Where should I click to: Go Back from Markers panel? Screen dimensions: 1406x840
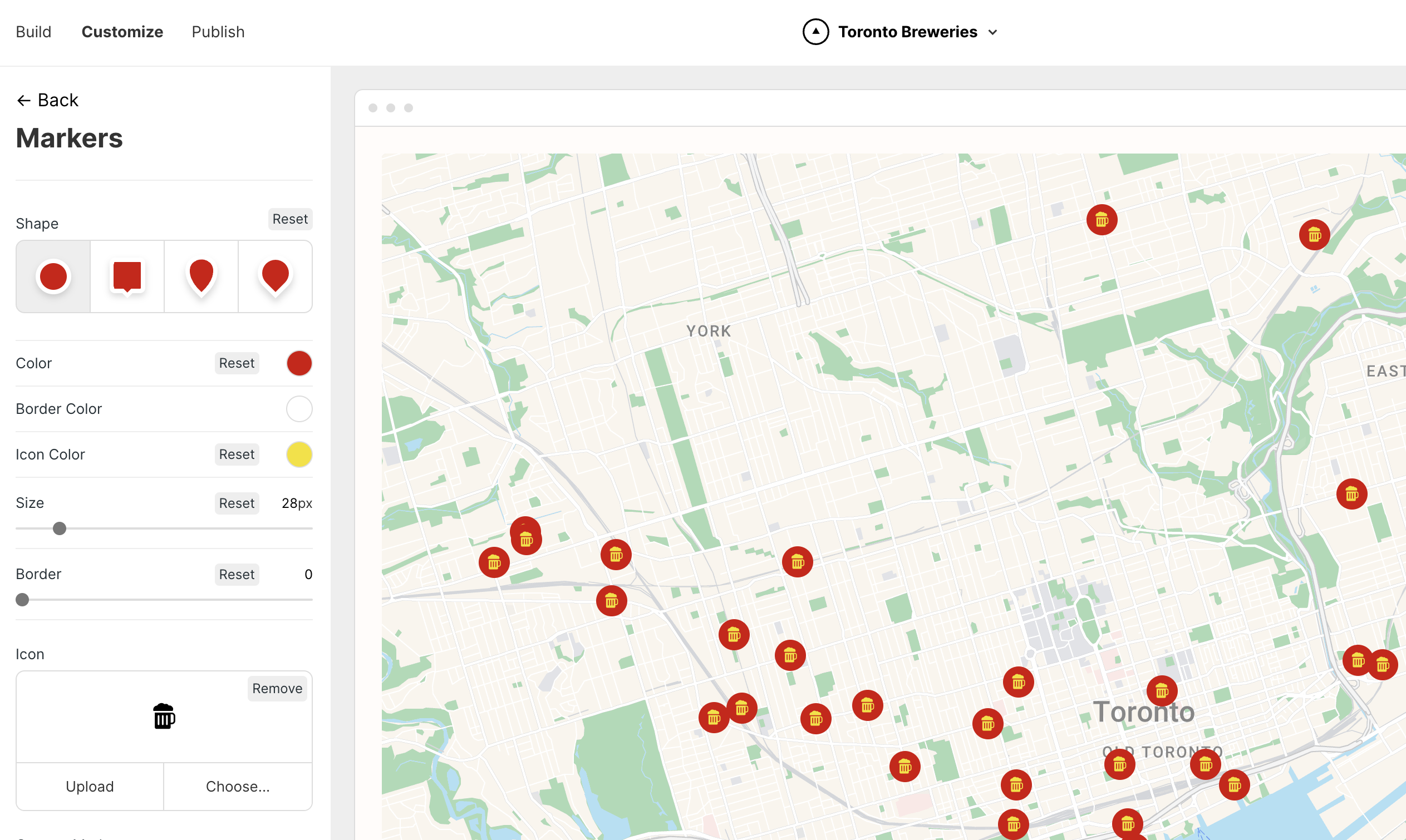pos(47,100)
